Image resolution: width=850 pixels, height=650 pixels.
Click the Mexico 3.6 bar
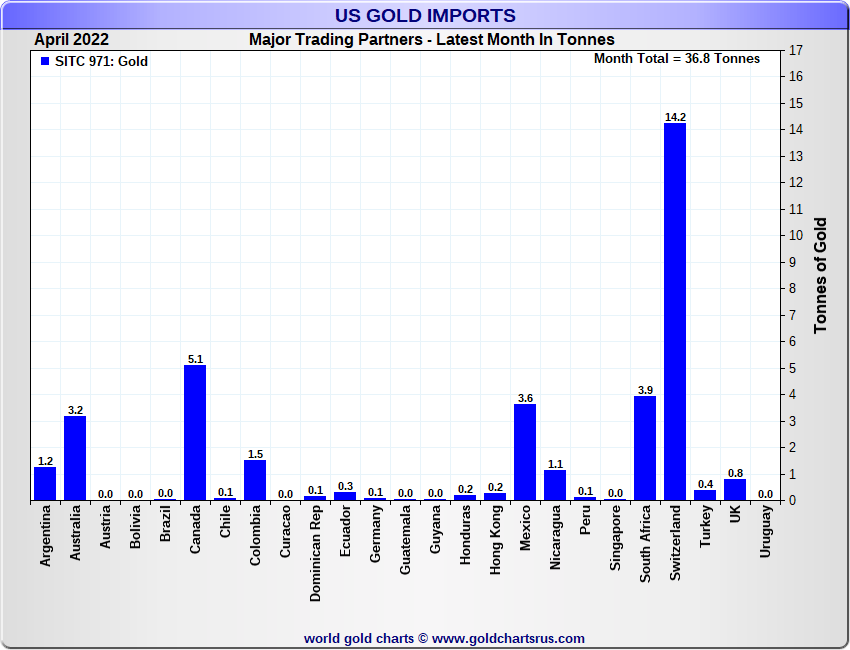click(x=525, y=452)
